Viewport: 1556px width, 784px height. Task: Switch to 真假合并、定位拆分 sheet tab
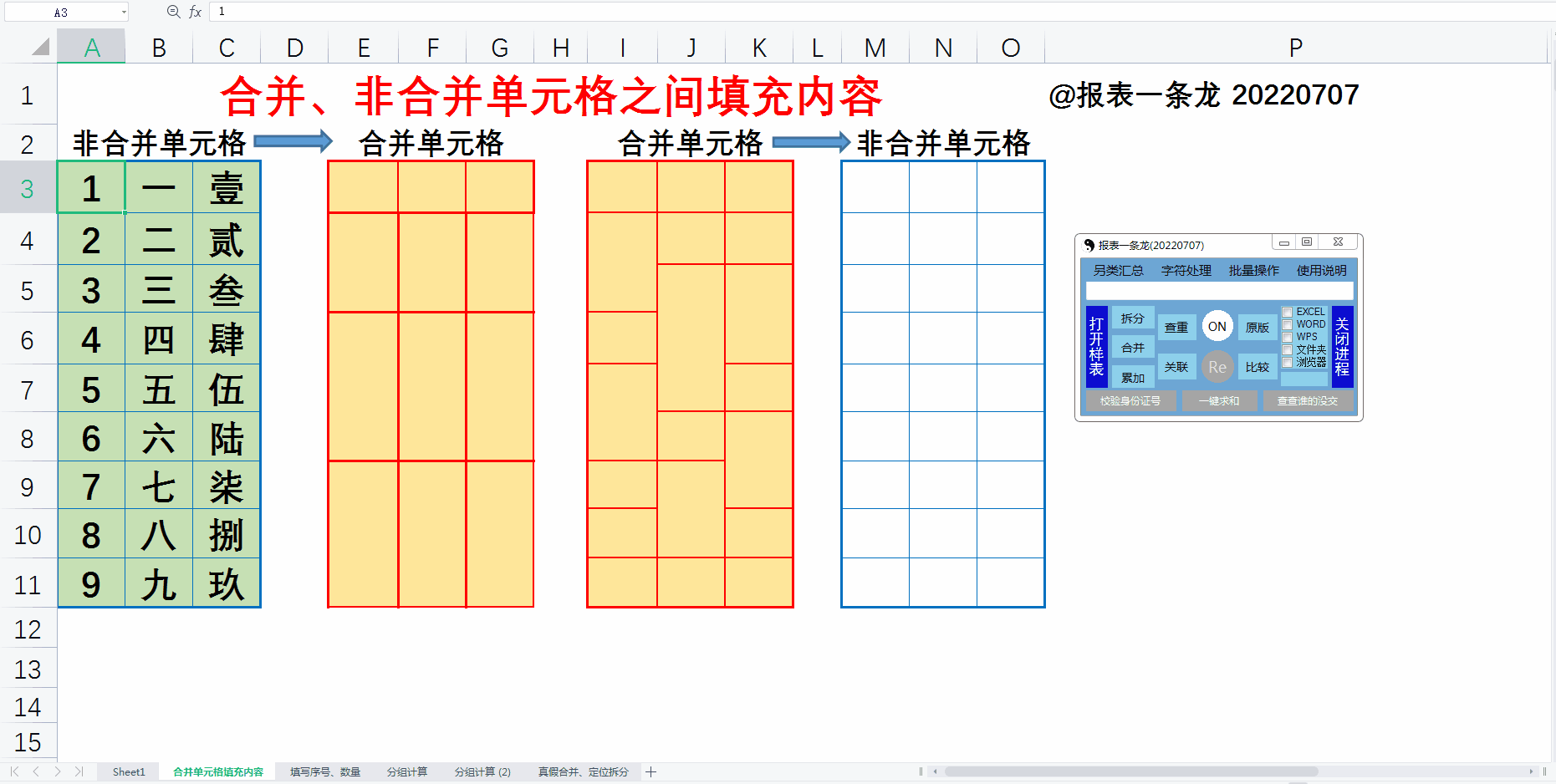coord(583,771)
